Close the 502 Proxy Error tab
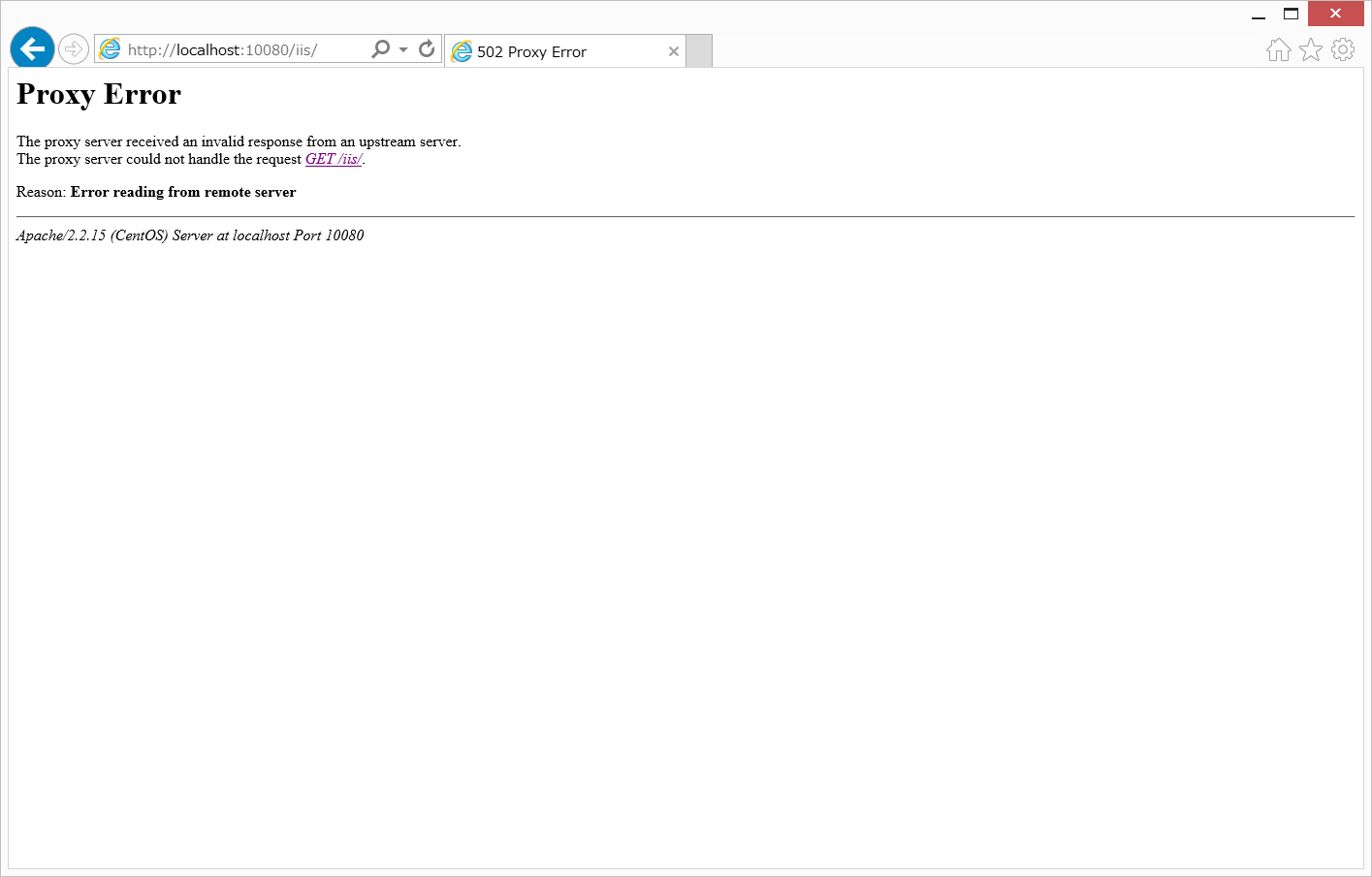 coord(674,51)
